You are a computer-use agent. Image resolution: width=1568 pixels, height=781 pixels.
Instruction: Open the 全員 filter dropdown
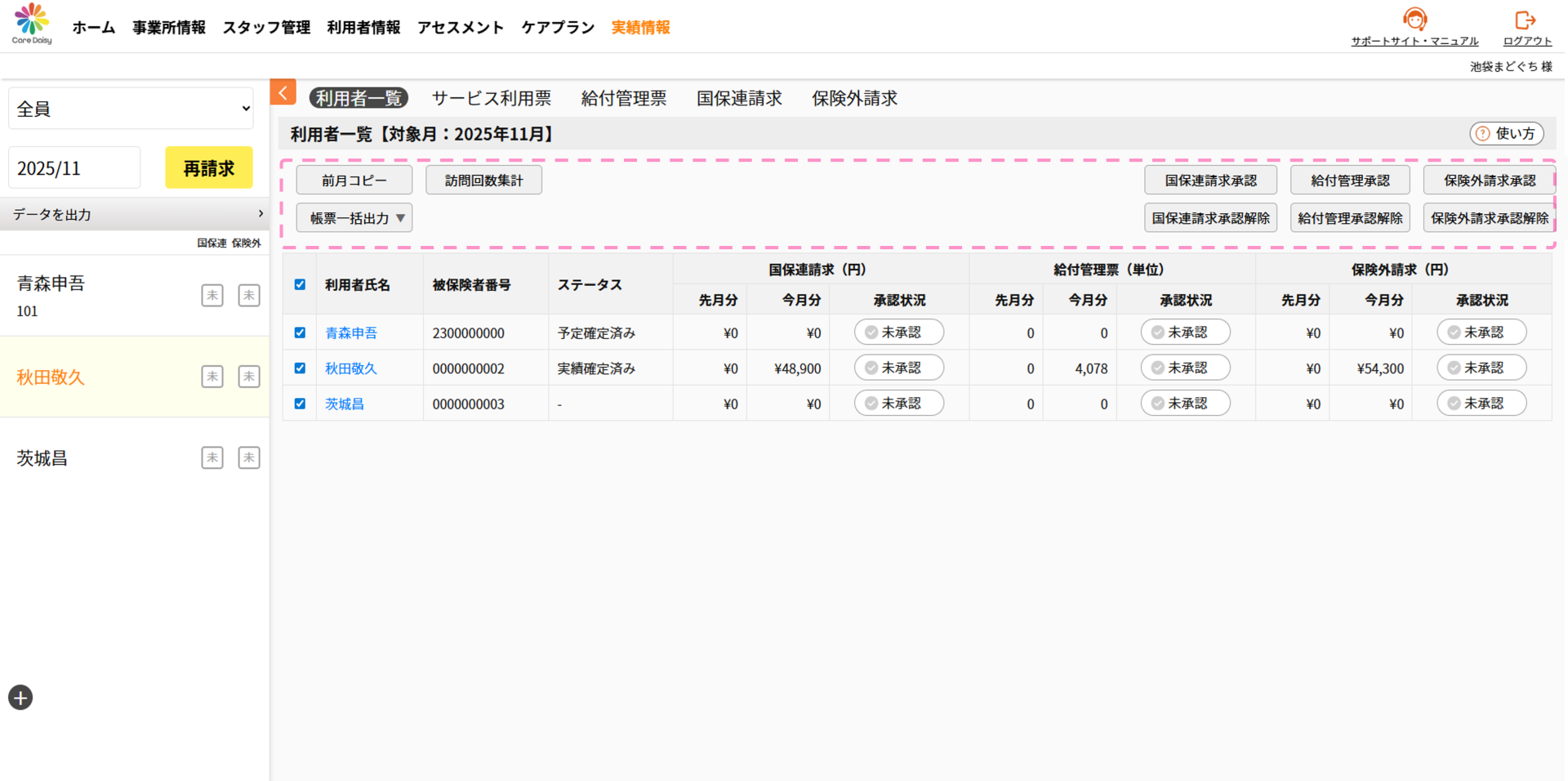click(131, 109)
